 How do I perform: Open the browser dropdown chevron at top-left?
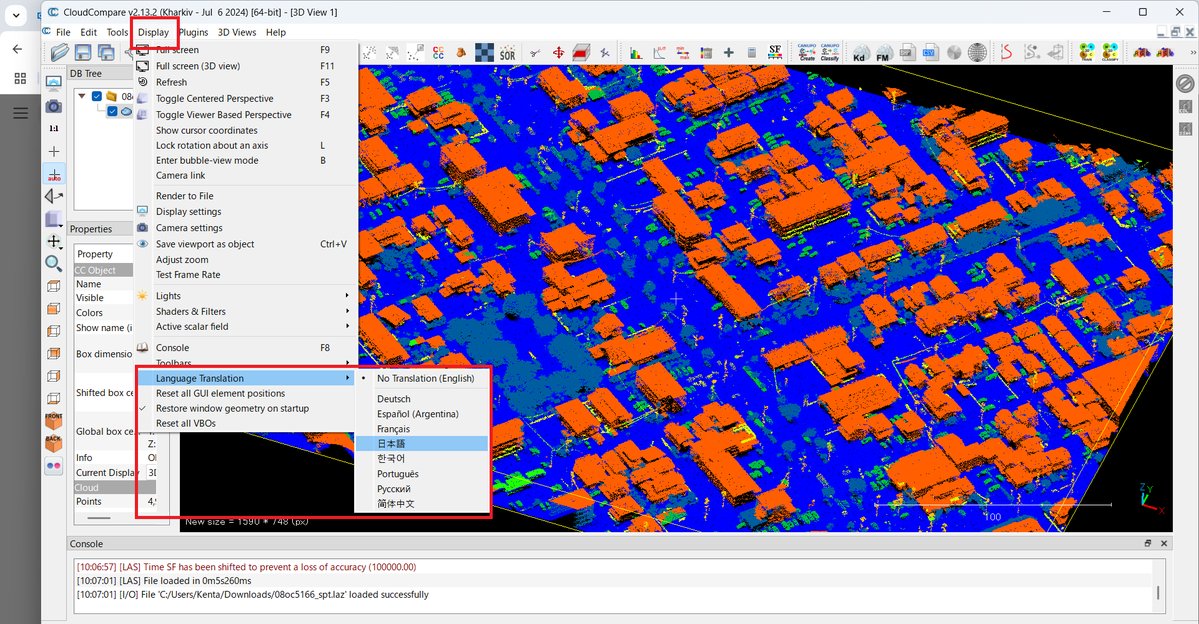[x=16, y=14]
